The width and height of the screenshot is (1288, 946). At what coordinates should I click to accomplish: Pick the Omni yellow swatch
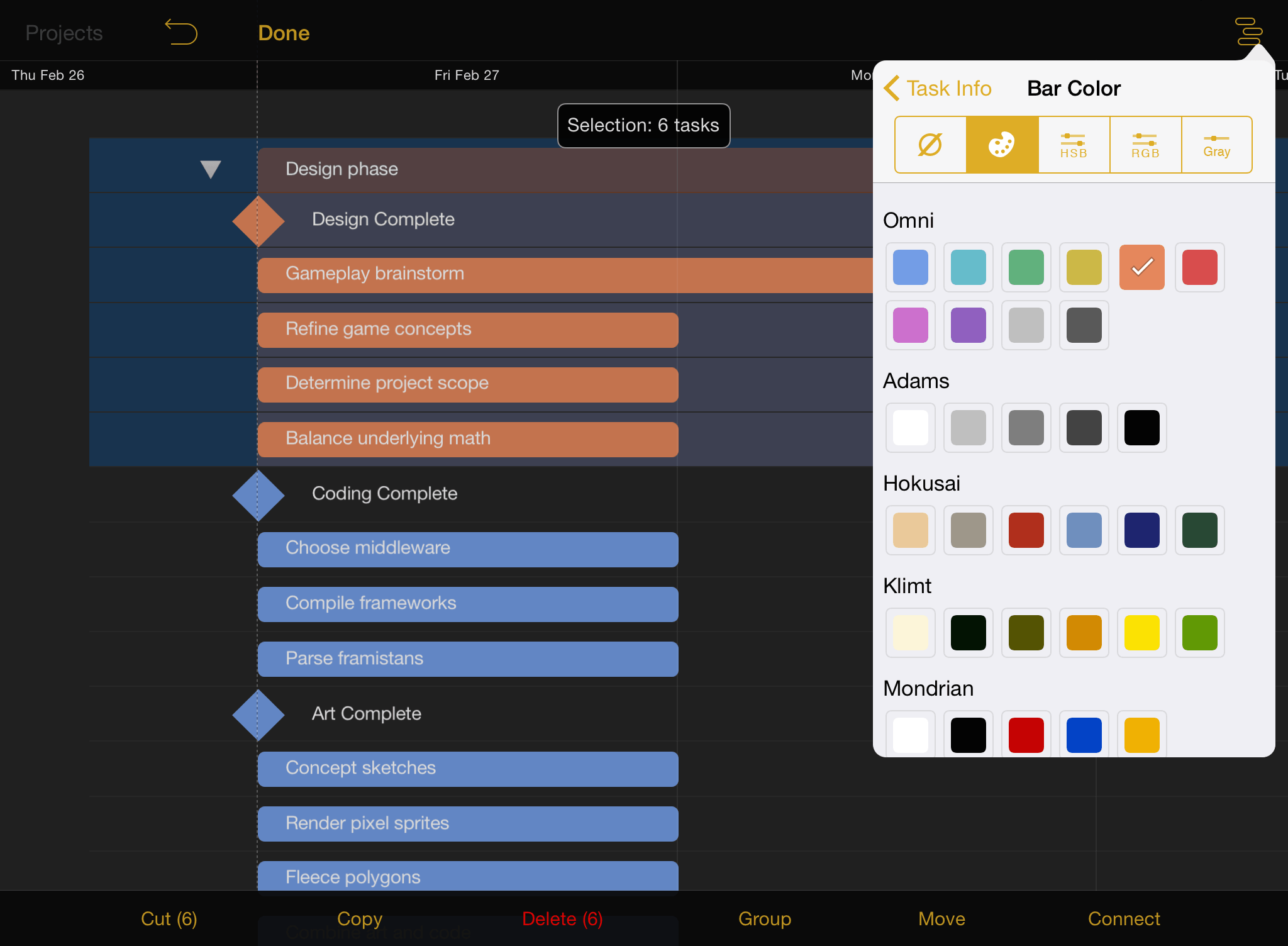[1084, 267]
